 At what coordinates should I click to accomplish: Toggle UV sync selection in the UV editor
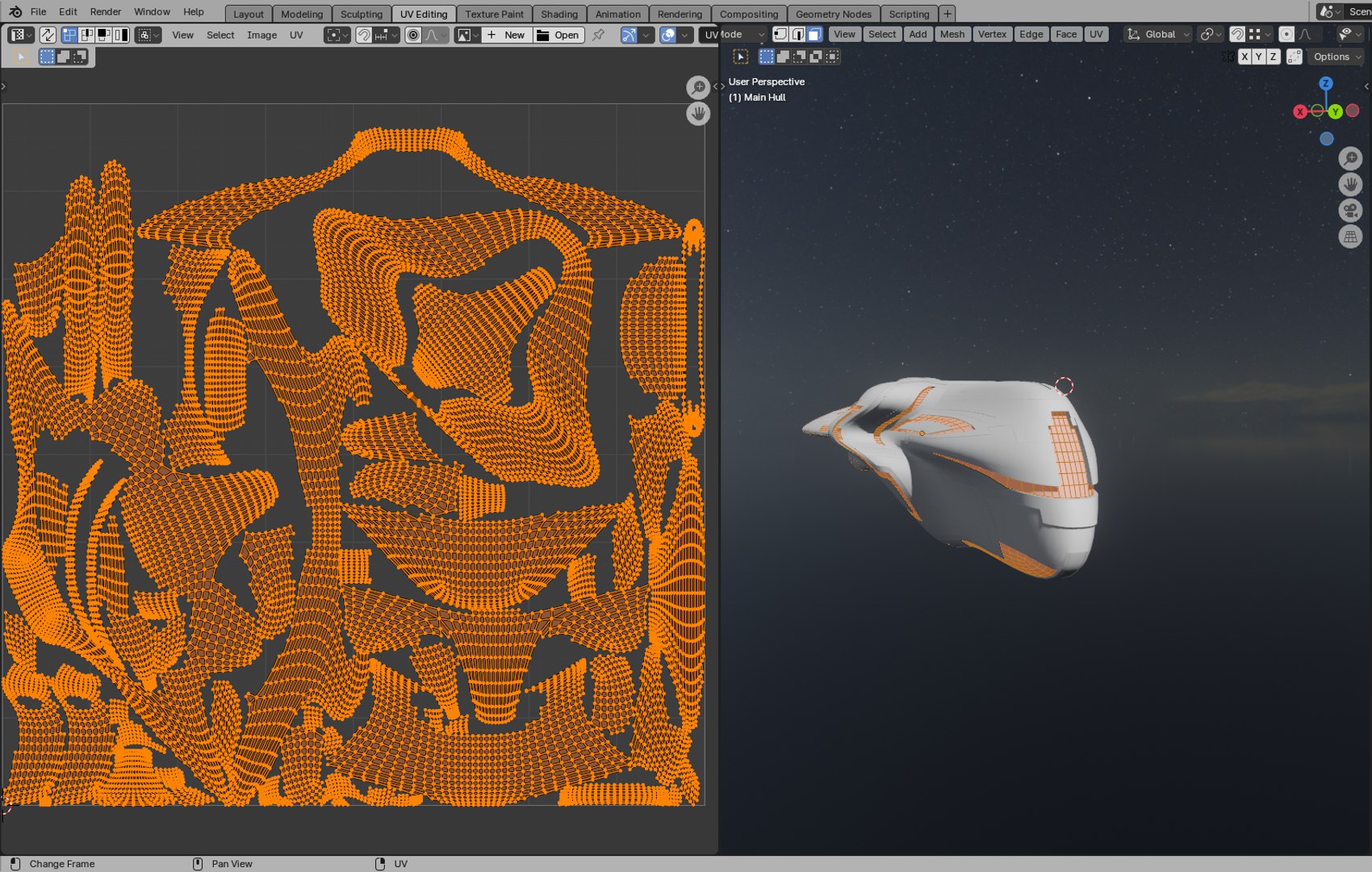point(48,35)
